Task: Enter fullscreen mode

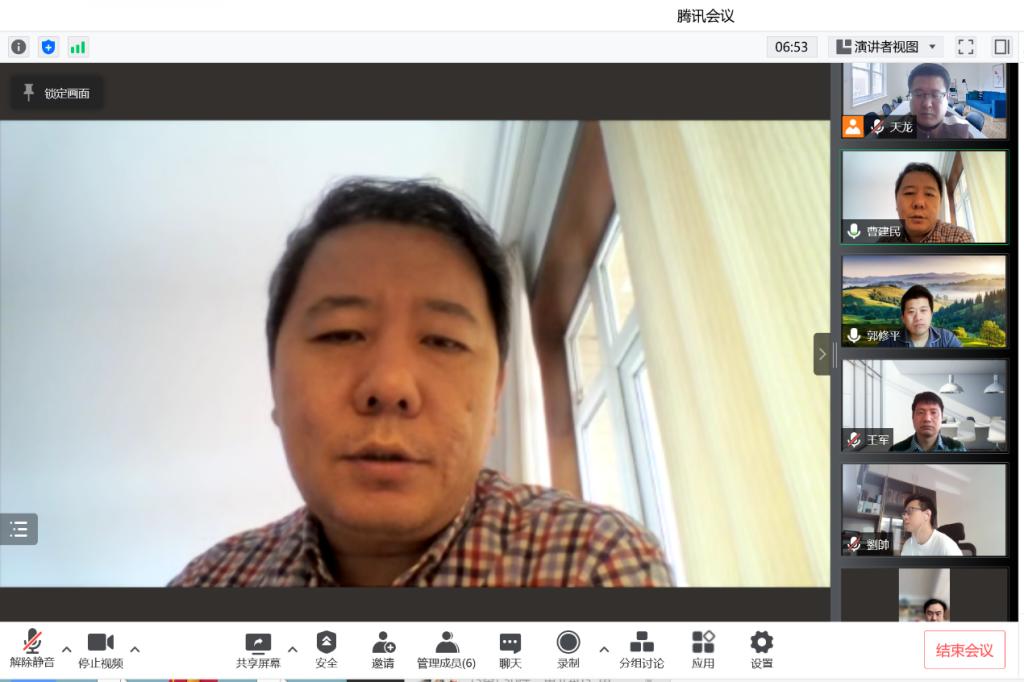Action: coord(965,47)
